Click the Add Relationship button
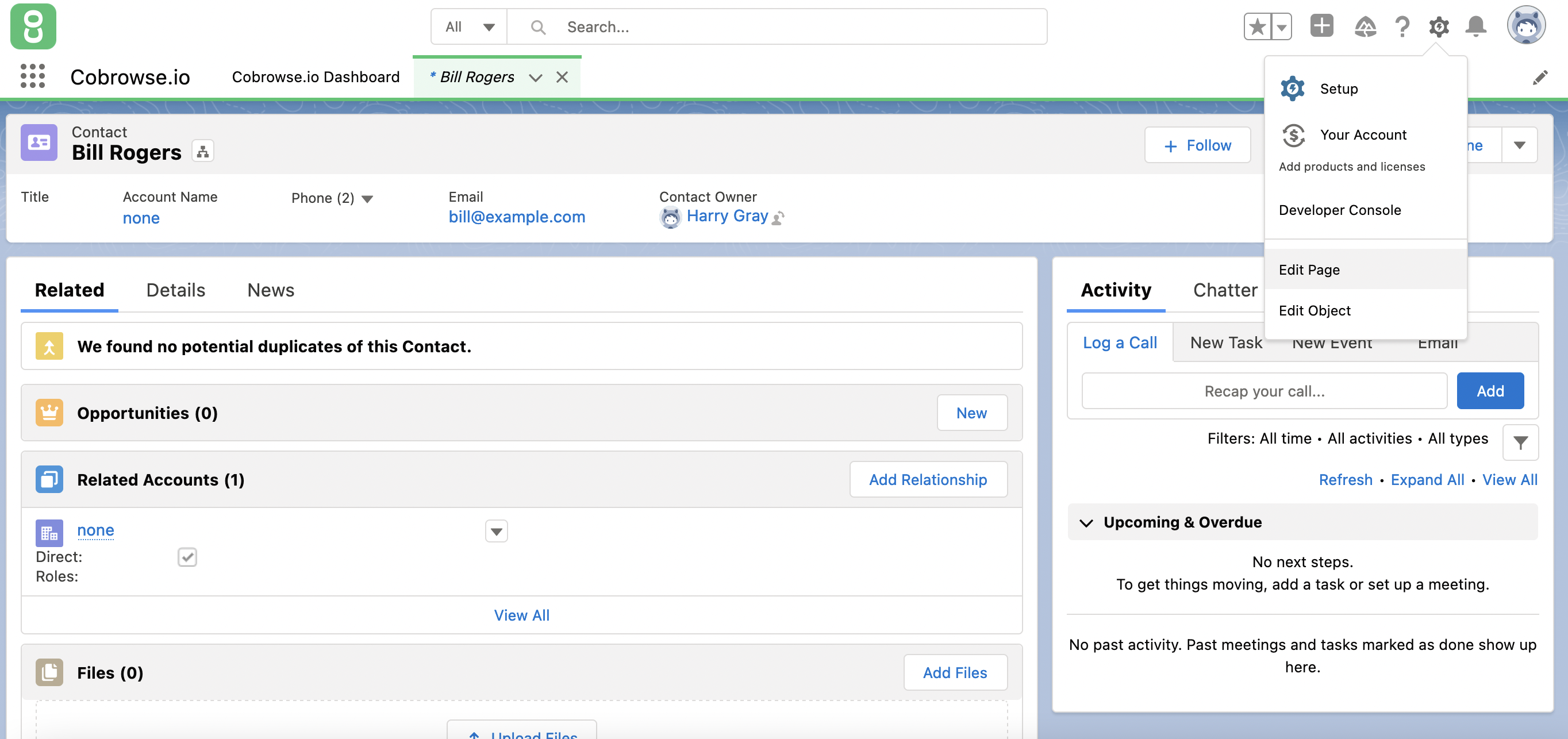 [x=928, y=479]
